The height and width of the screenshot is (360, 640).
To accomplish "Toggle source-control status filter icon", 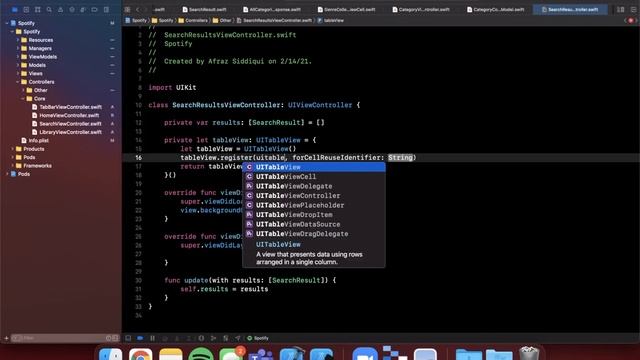I will (116, 338).
